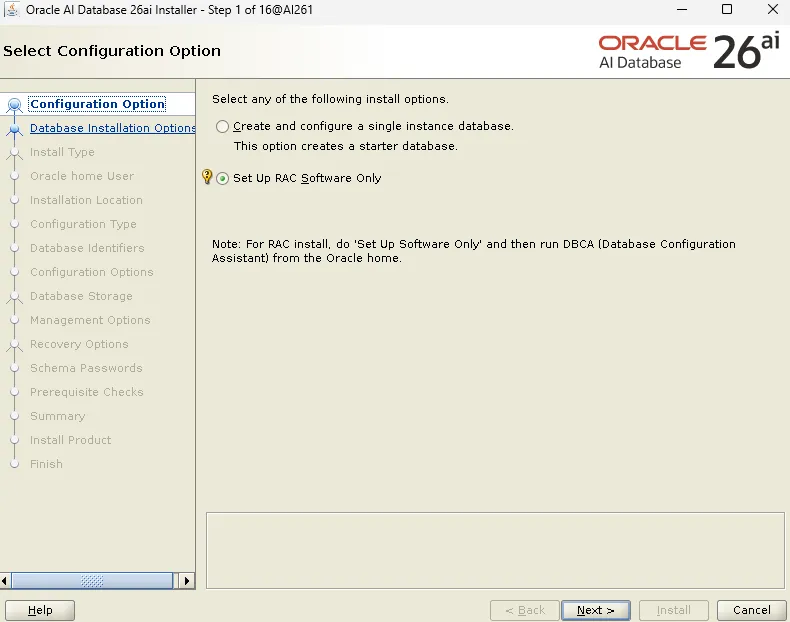Close the installer window
The width and height of the screenshot is (790, 622).
(x=772, y=10)
